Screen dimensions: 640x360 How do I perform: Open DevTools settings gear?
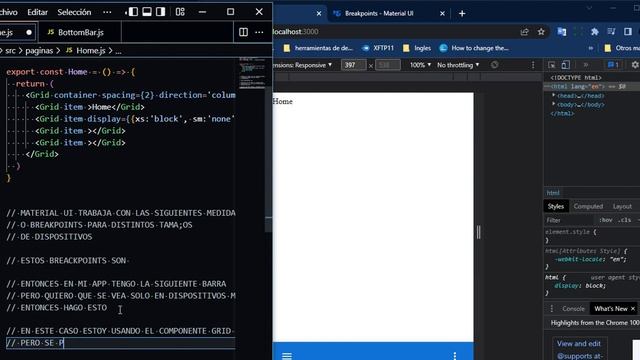pyautogui.click(x=635, y=65)
